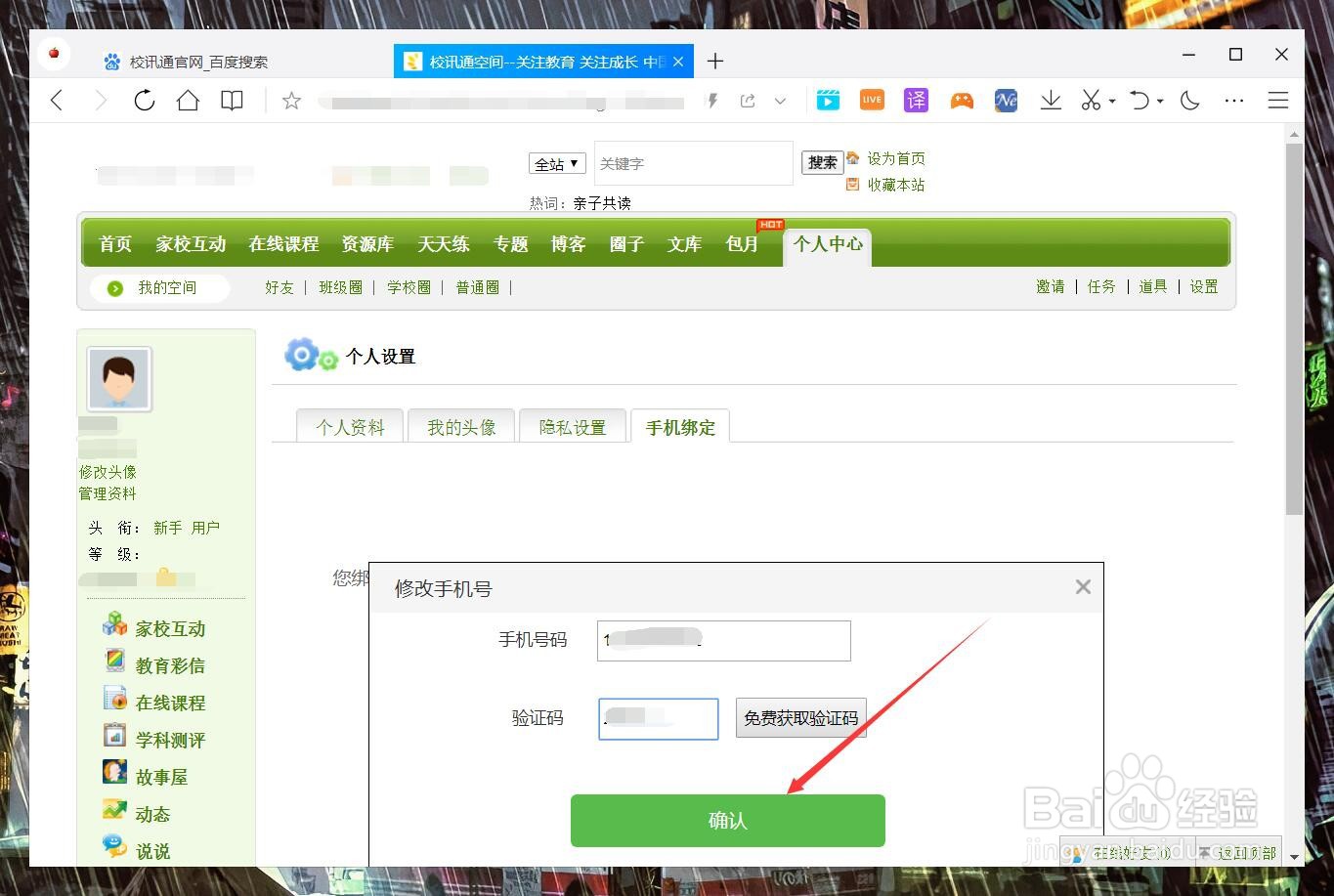Close the 校讯通空间 browser tab
Viewport: 1334px width, 896px height.
[678, 62]
